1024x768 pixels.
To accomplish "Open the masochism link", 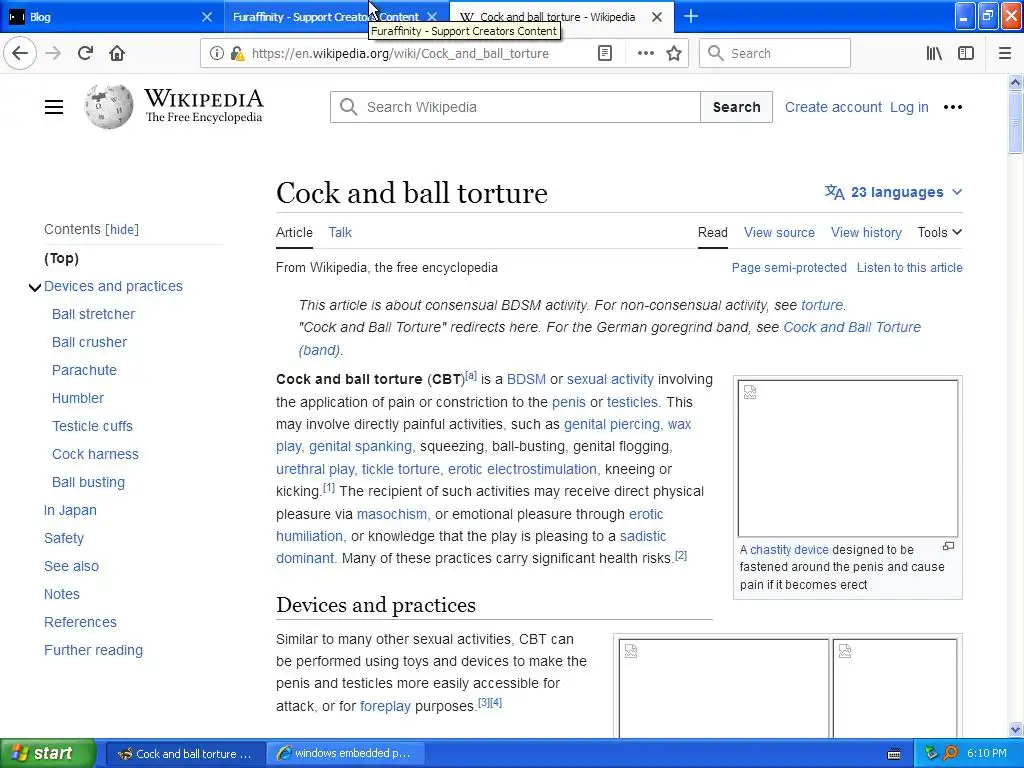I will point(392,514).
